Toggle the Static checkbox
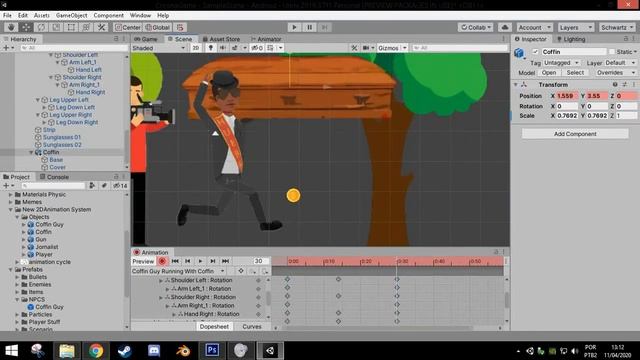Screen dimensions: 640x360 [611, 52]
